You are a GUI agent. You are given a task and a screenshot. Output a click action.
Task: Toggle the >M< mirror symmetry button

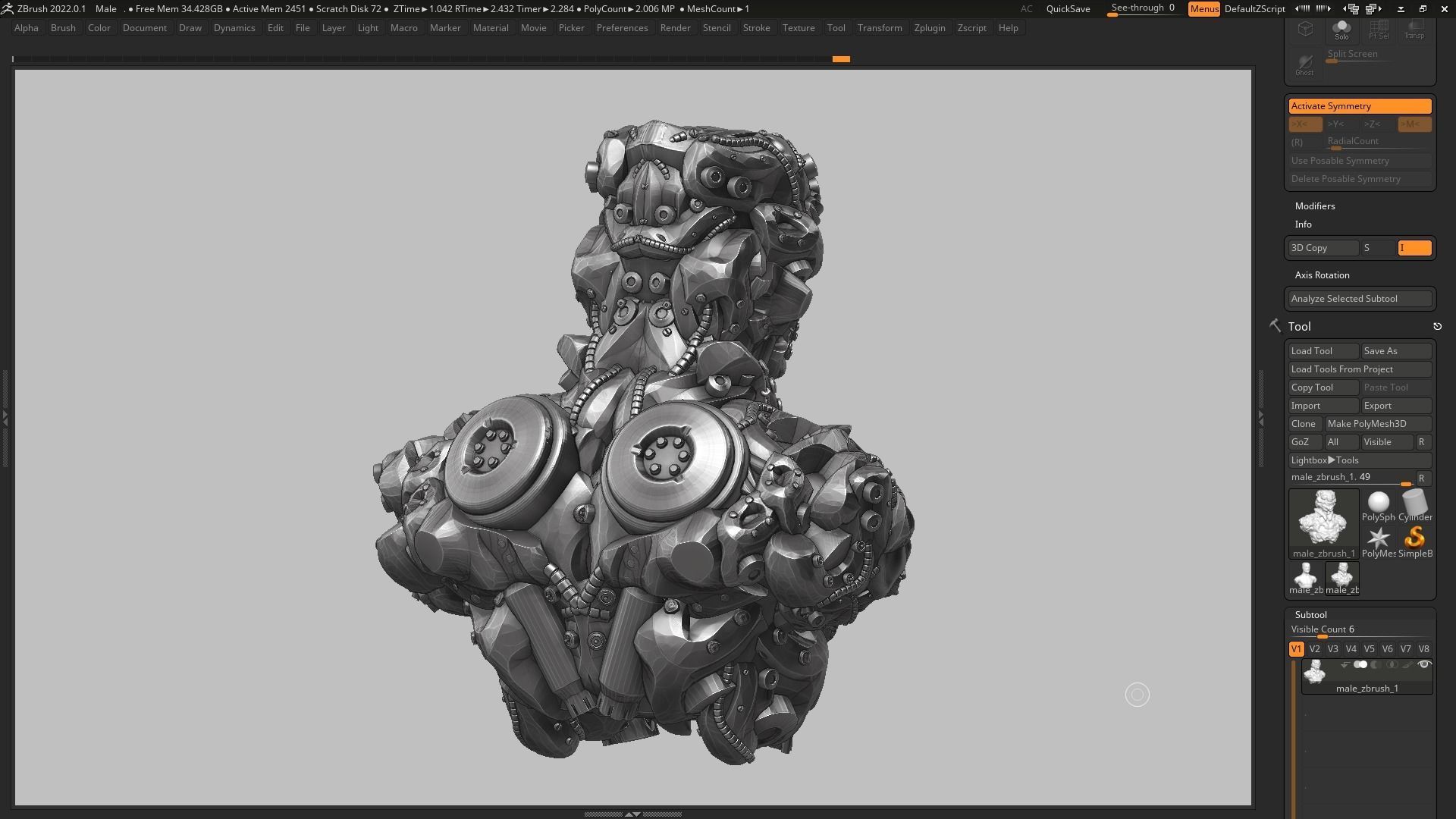point(1414,124)
